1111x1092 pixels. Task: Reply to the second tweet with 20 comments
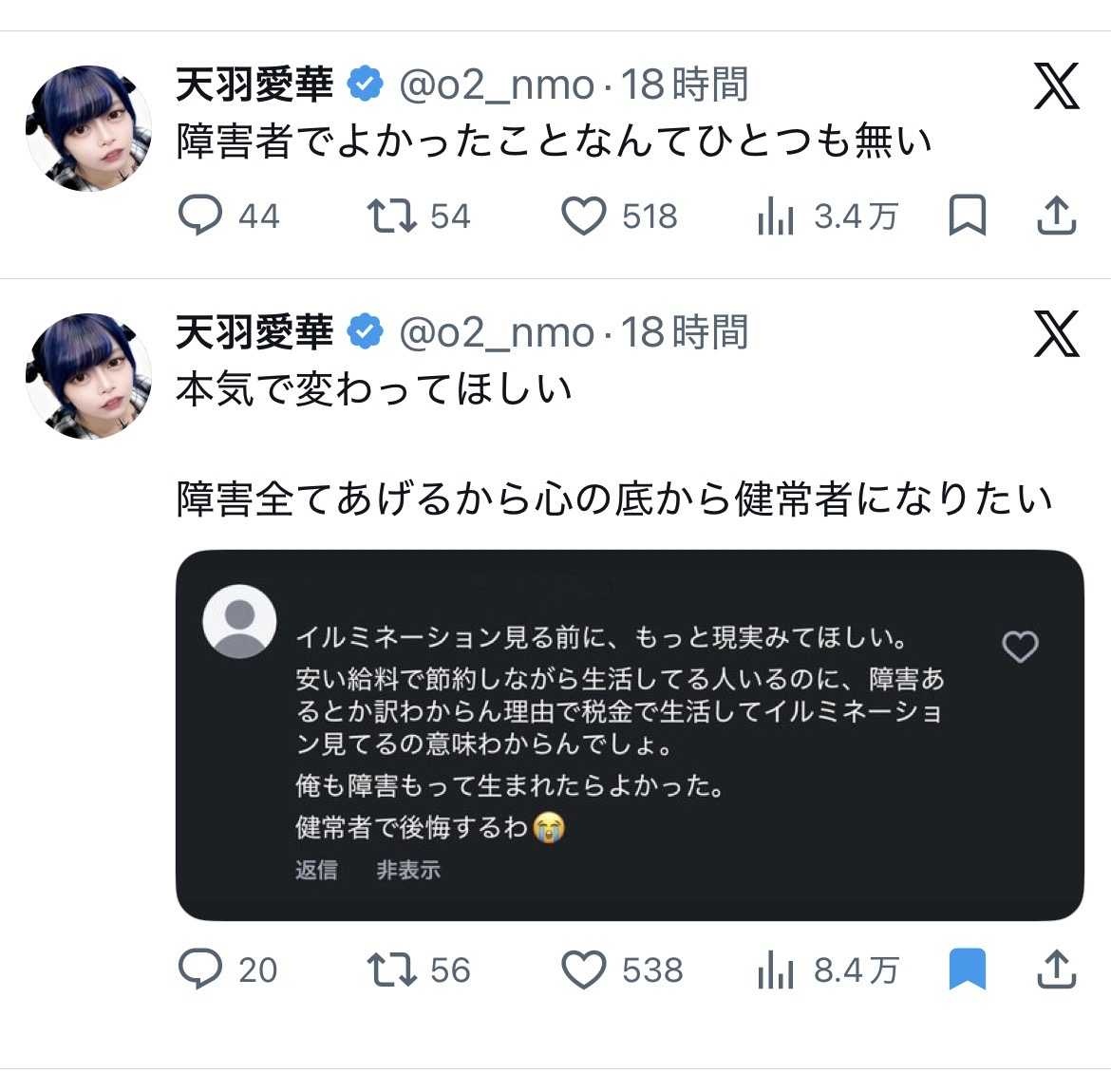coord(200,970)
